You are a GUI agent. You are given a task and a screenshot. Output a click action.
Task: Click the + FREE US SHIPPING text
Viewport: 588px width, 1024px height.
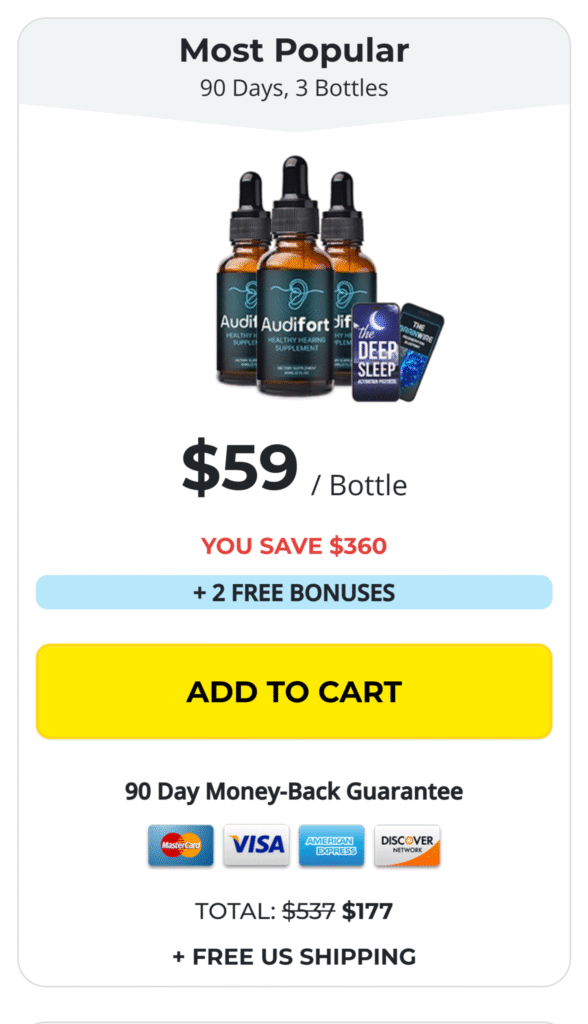click(x=294, y=957)
